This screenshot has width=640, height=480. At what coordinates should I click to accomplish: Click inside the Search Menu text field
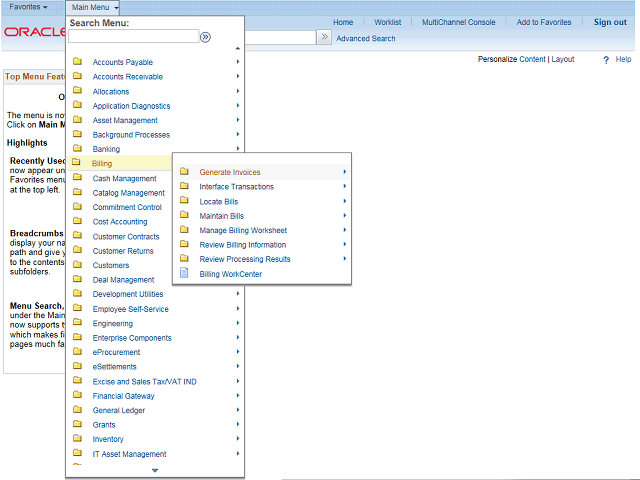tap(133, 37)
